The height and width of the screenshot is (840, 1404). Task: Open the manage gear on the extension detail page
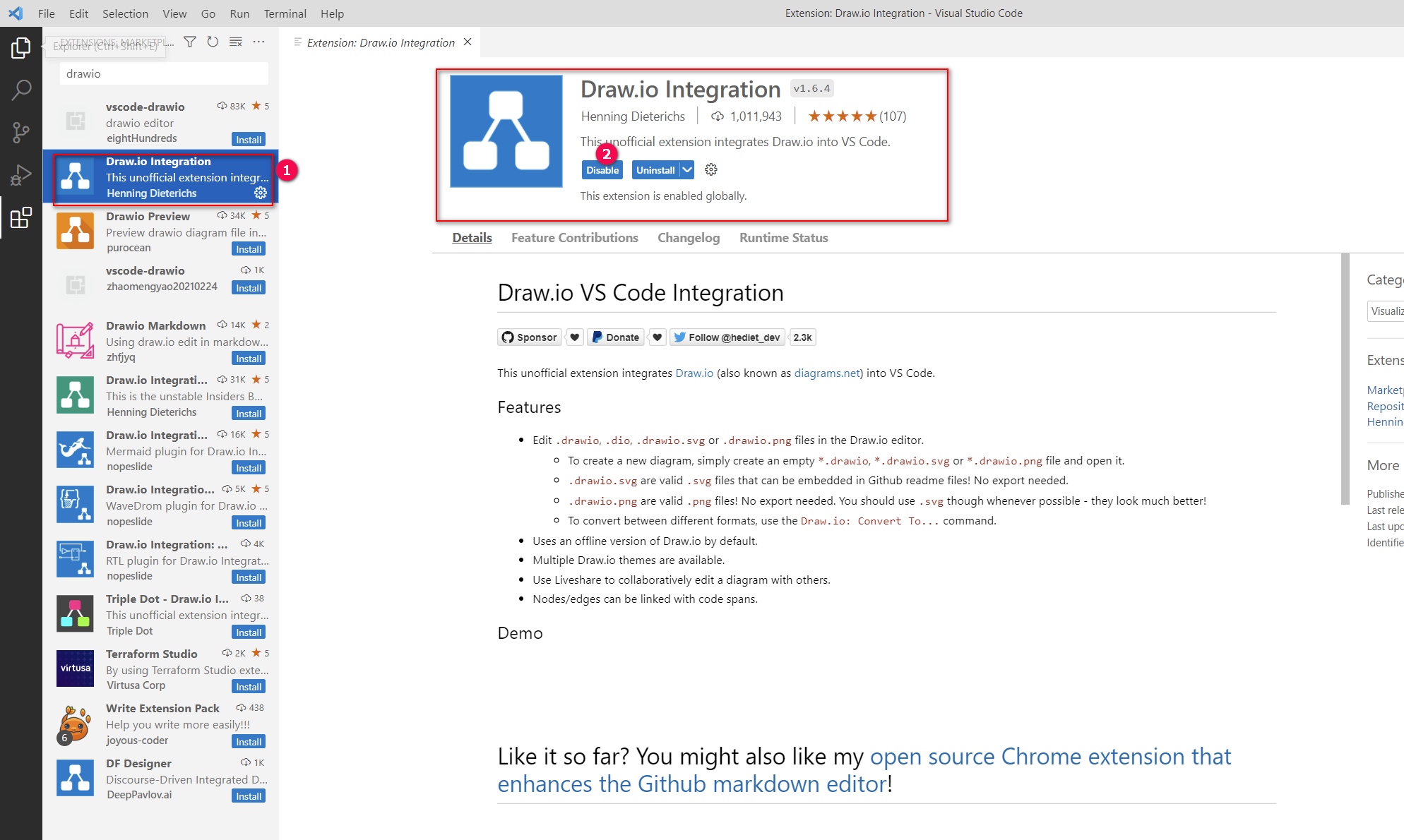click(710, 169)
